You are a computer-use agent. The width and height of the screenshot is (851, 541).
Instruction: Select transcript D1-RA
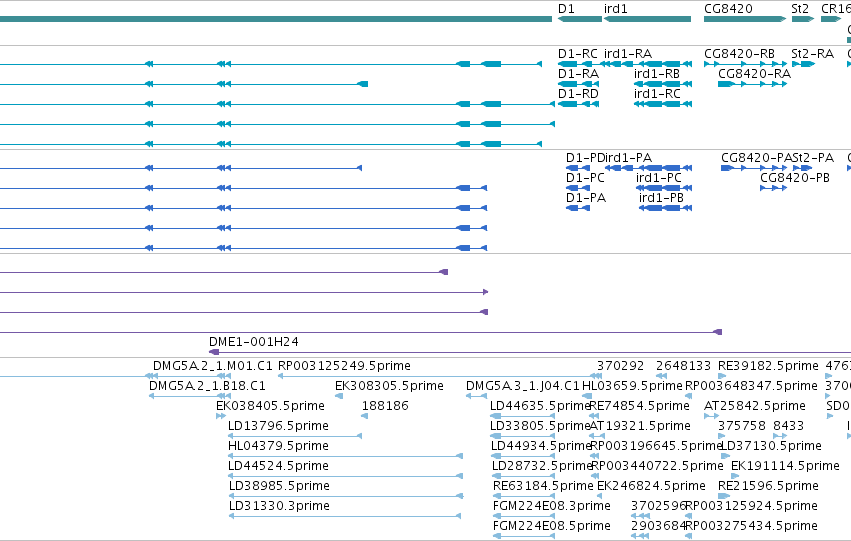click(x=578, y=74)
